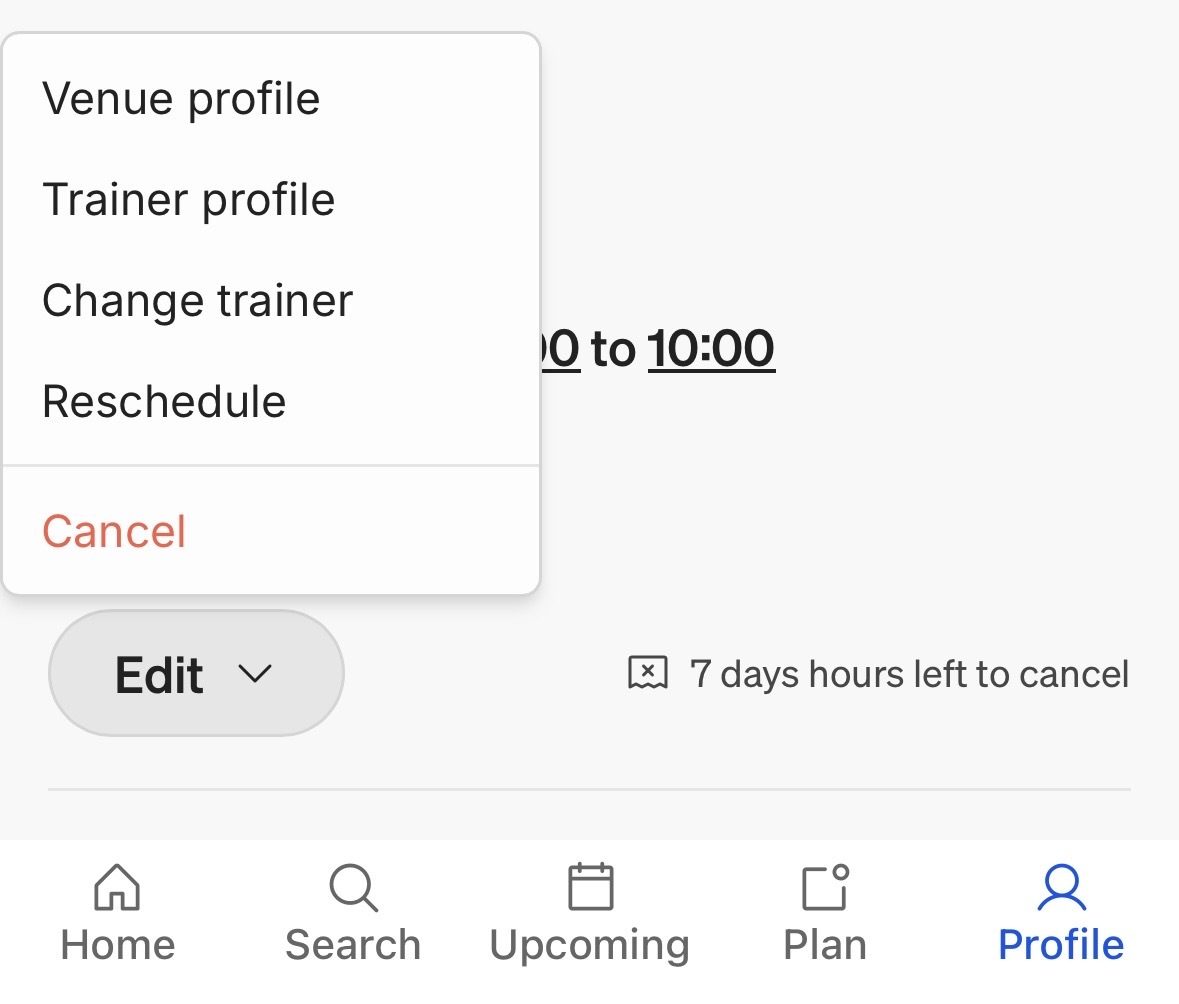Screen dimensions: 1179x1004
Task: Click the red Cancel menu option
Action: [271, 531]
